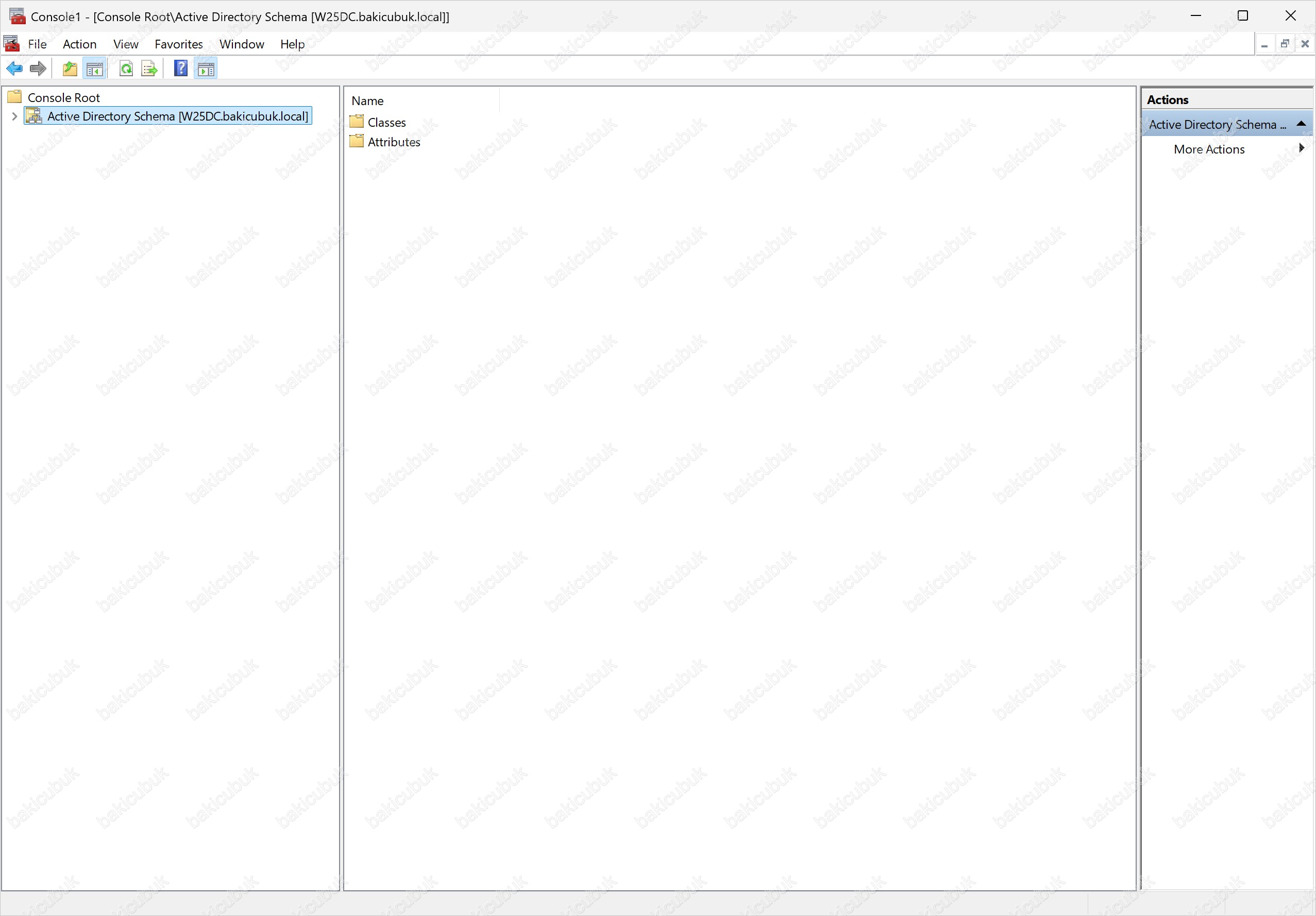Click the MMC console icon in title bar
Viewport: 1316px width, 916px height.
pyautogui.click(x=17, y=16)
